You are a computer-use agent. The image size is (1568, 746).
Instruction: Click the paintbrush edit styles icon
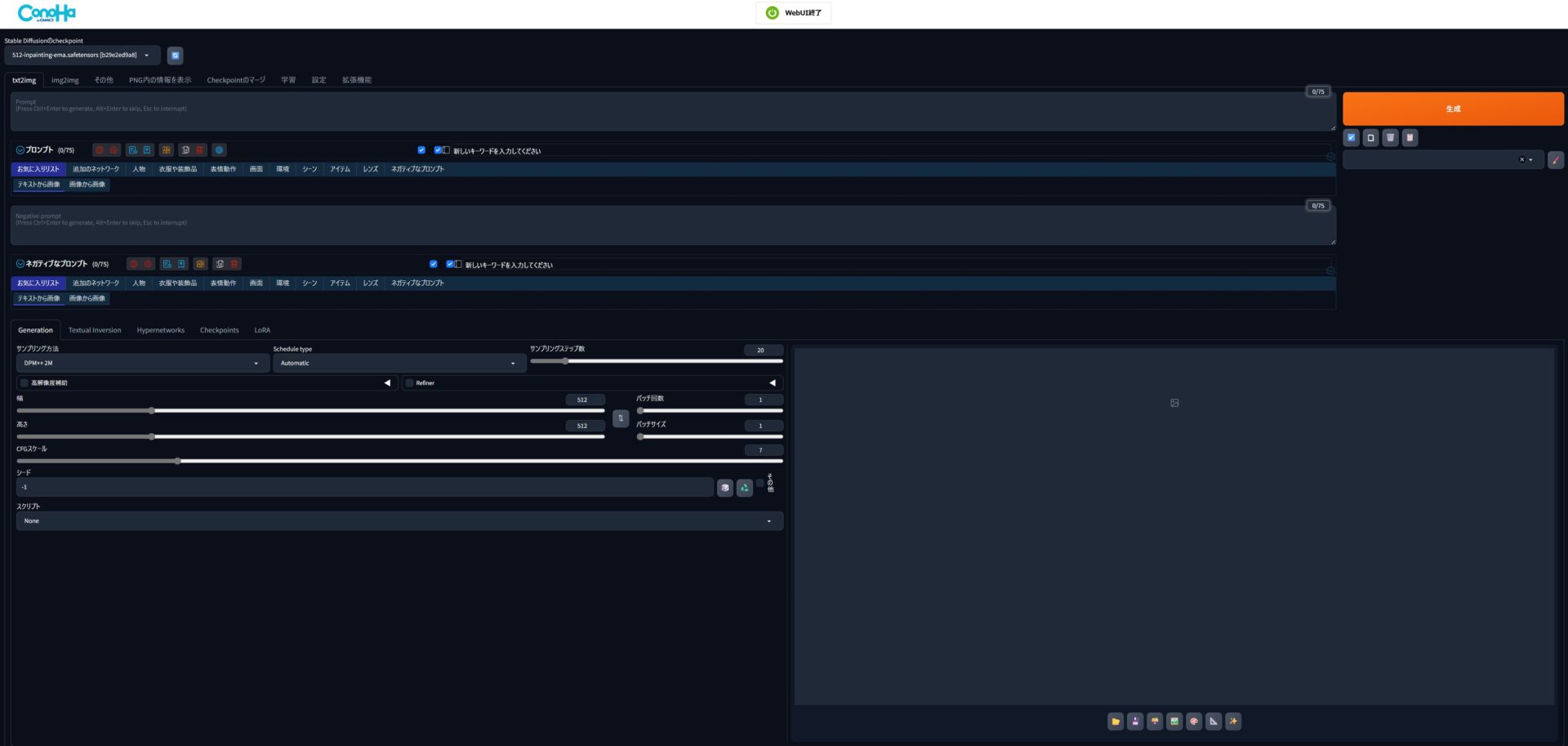(x=1555, y=160)
